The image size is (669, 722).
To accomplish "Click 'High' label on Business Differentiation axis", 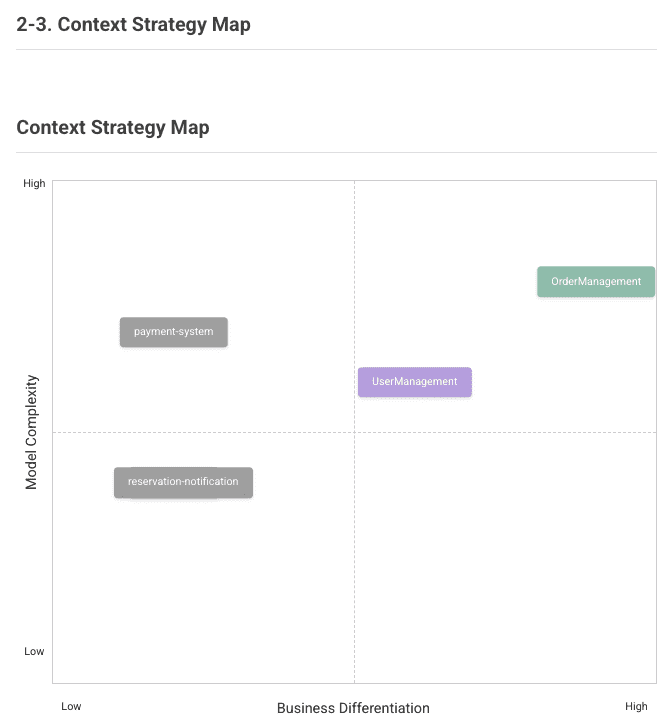I will (636, 706).
